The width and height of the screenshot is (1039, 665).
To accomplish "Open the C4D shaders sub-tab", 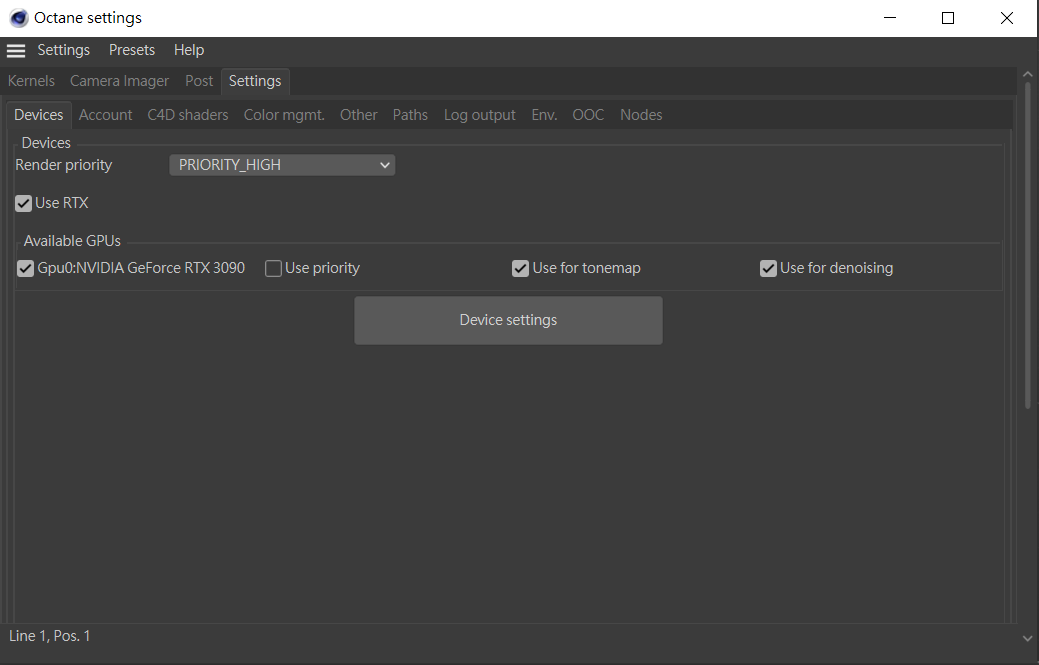I will [x=188, y=115].
